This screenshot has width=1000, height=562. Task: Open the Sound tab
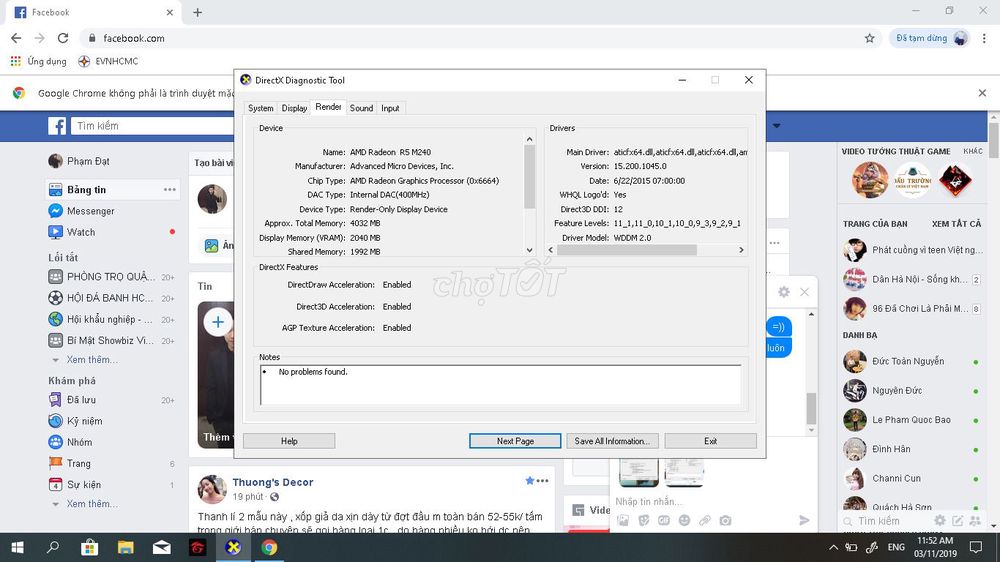361,108
